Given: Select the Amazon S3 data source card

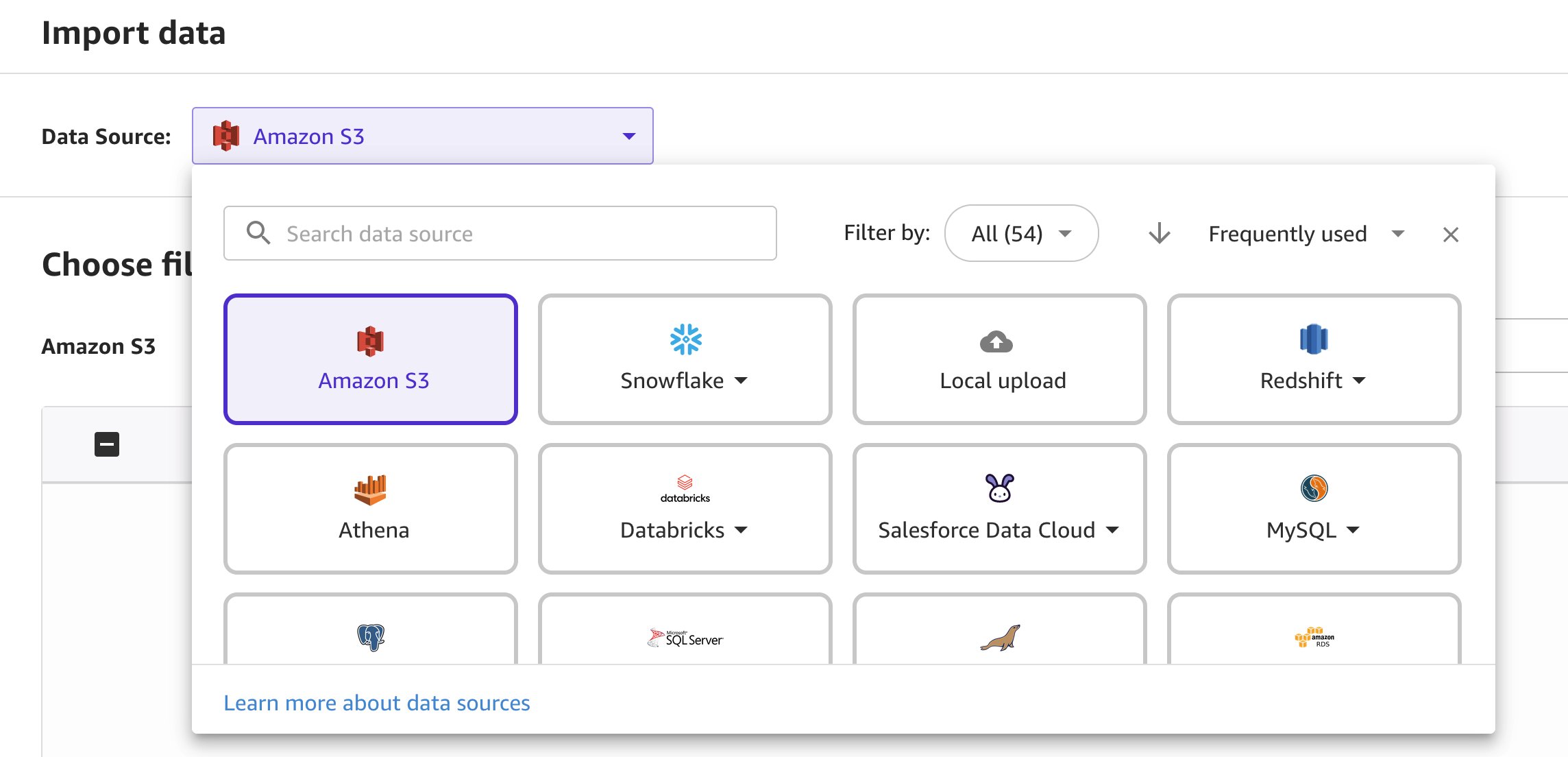Looking at the screenshot, I should tap(371, 359).
